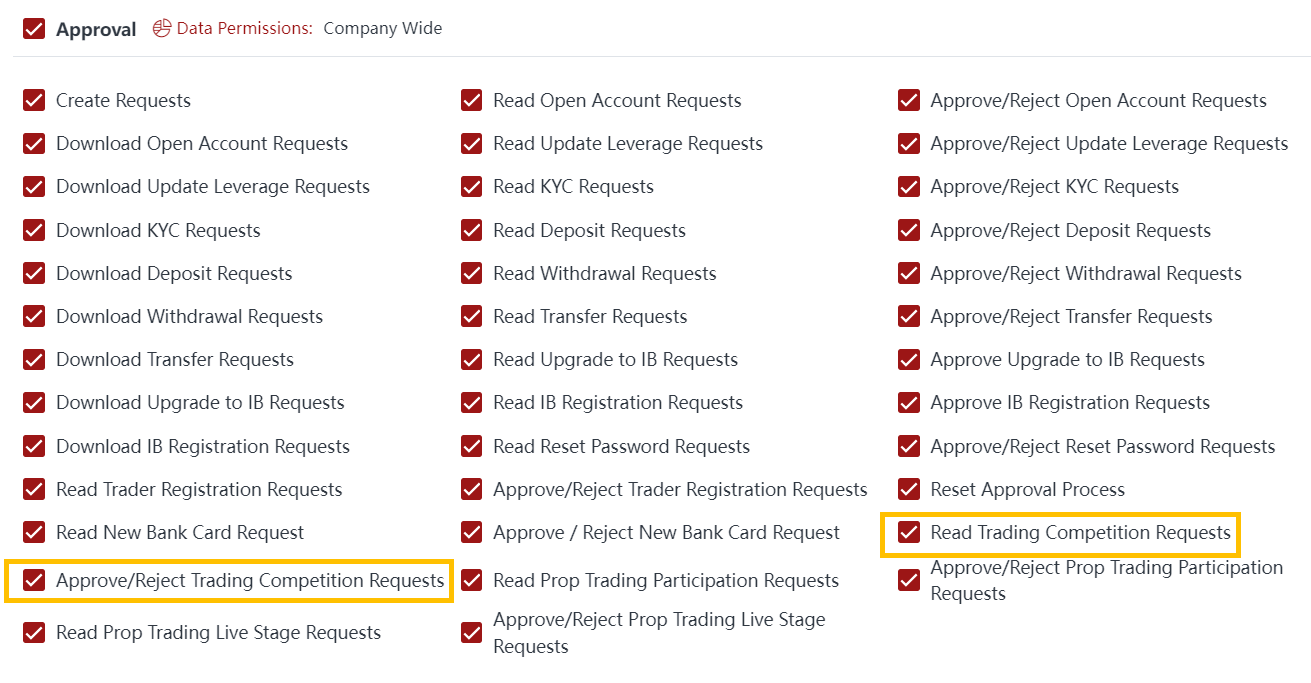Uncheck Approve/Reject Prop Trading Participation Requests

tap(909, 580)
